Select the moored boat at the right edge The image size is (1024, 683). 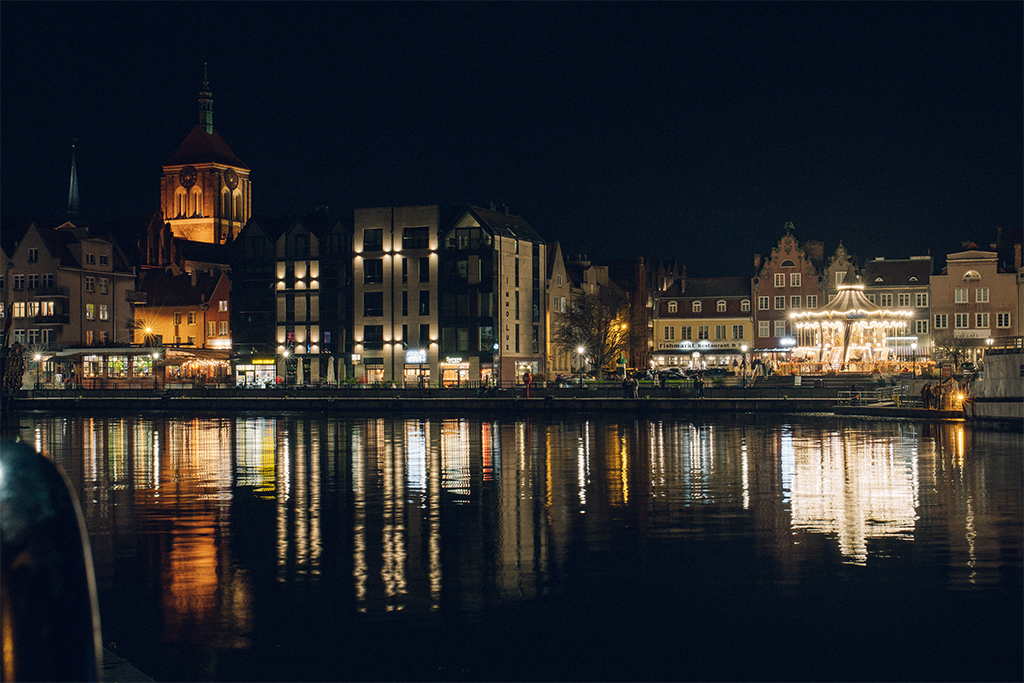995,385
